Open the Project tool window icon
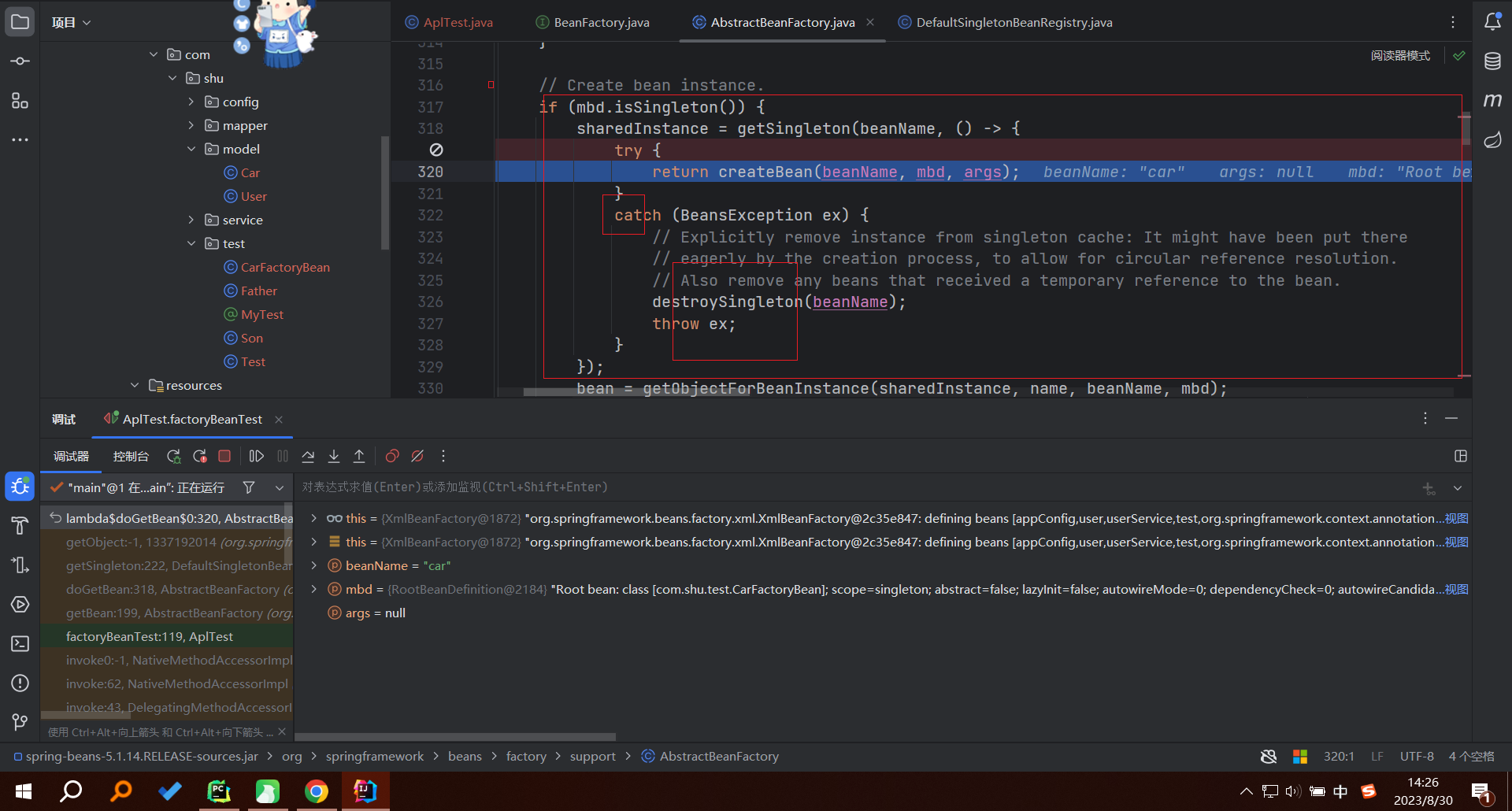Viewport: 1512px width, 811px height. [x=20, y=22]
